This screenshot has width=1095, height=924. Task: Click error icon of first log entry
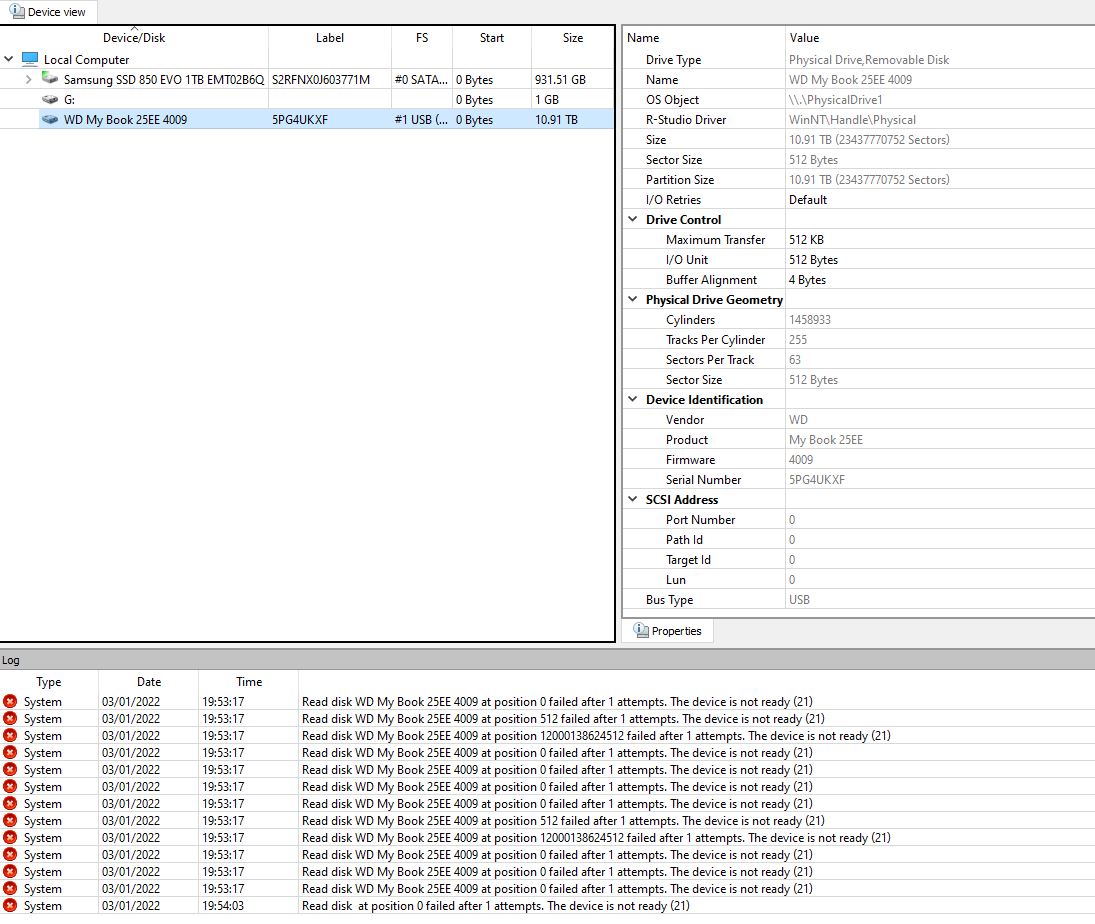coord(10,701)
